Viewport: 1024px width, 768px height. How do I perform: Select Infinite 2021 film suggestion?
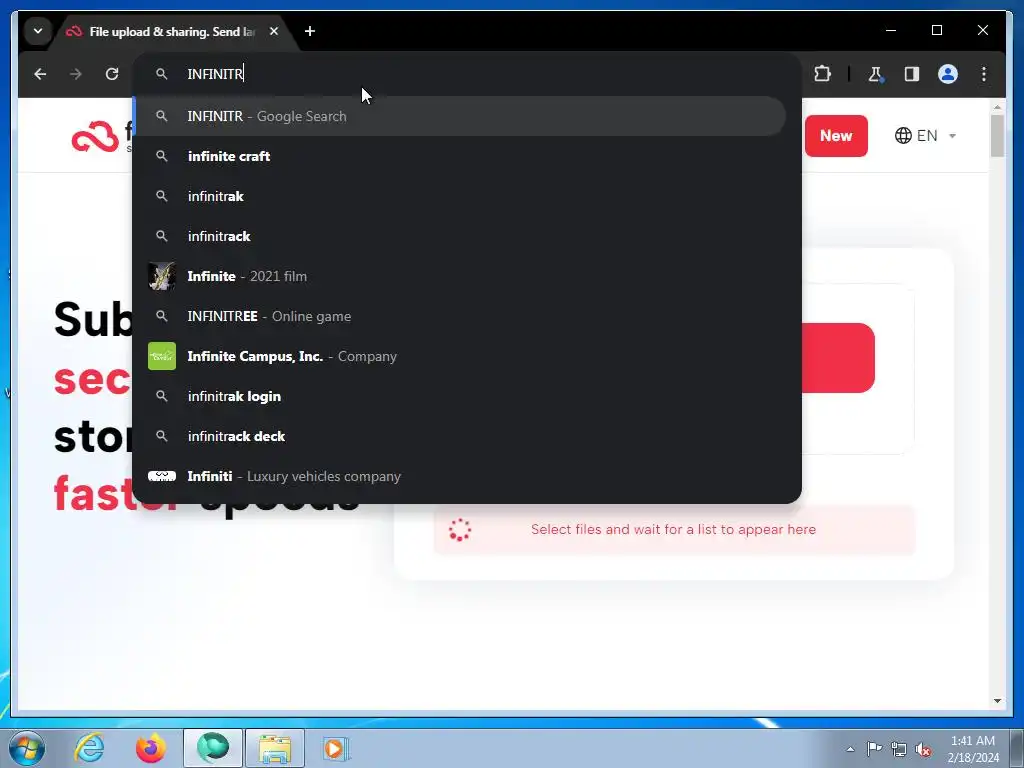(459, 276)
